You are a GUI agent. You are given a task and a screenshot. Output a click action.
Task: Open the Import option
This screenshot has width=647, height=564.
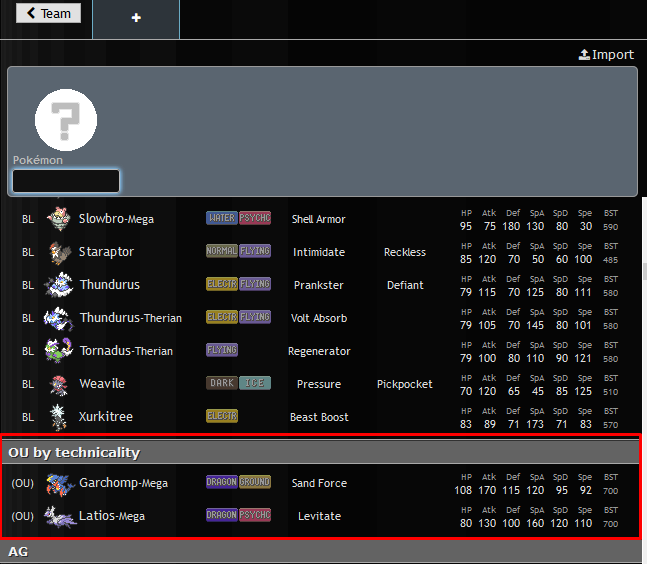click(x=606, y=54)
